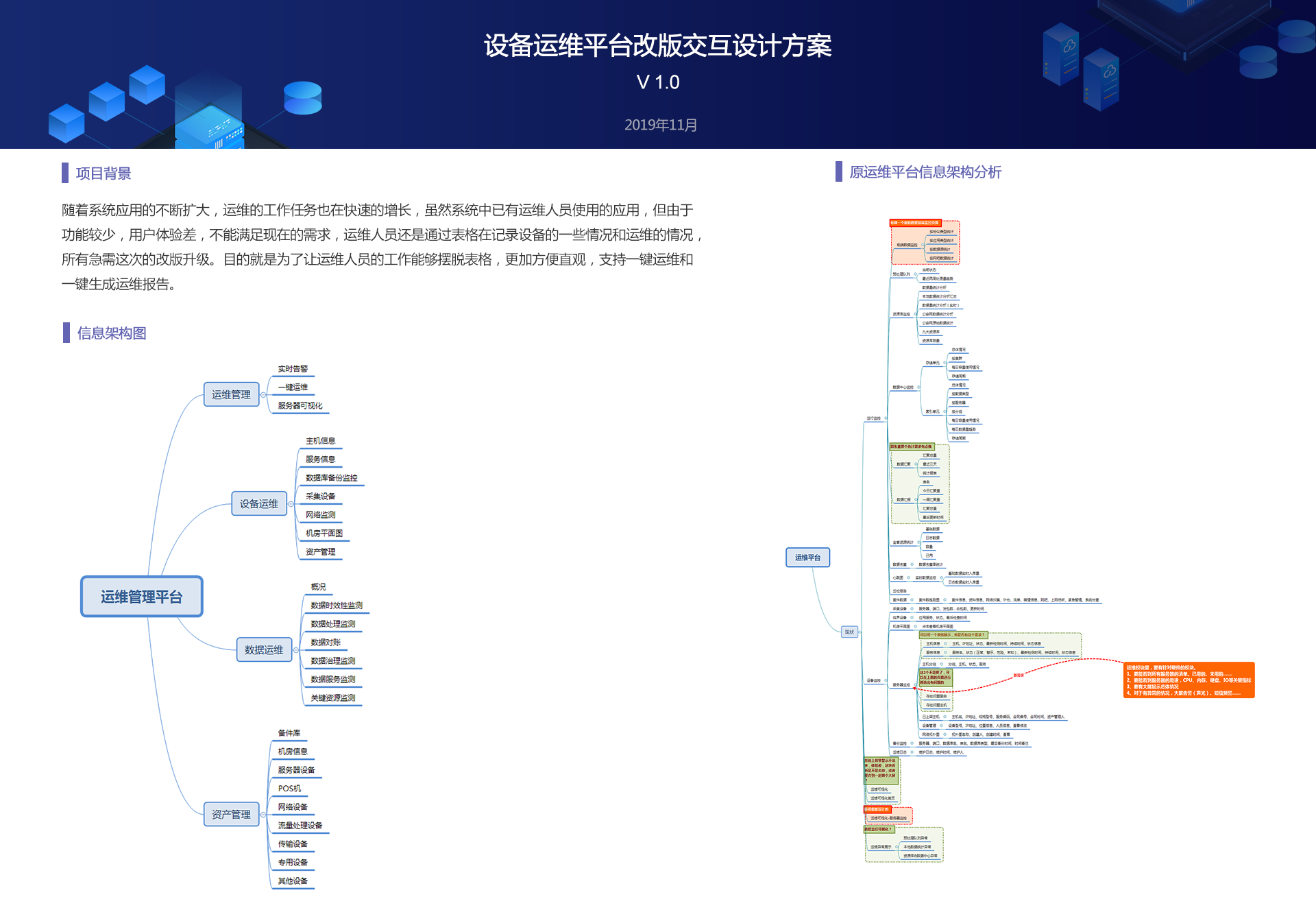Viewport: 1316px width, 897px height.
Task: Collapse the circle toggle beside 资产管理 node
Action: 263,815
